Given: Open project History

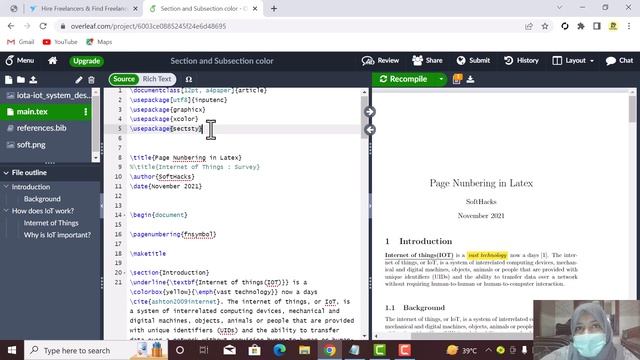Looking at the screenshot, I should (521, 60).
